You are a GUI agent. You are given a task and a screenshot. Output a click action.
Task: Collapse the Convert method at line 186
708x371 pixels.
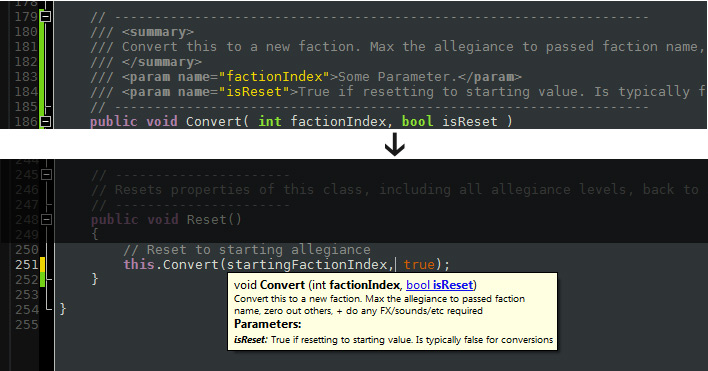[x=46, y=121]
